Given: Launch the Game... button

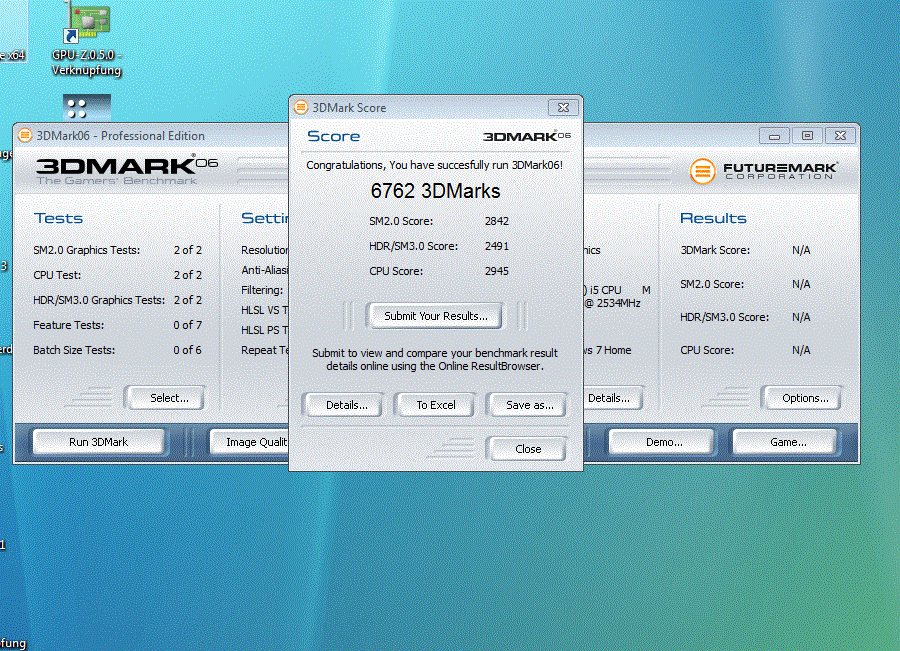Looking at the screenshot, I should [x=787, y=442].
